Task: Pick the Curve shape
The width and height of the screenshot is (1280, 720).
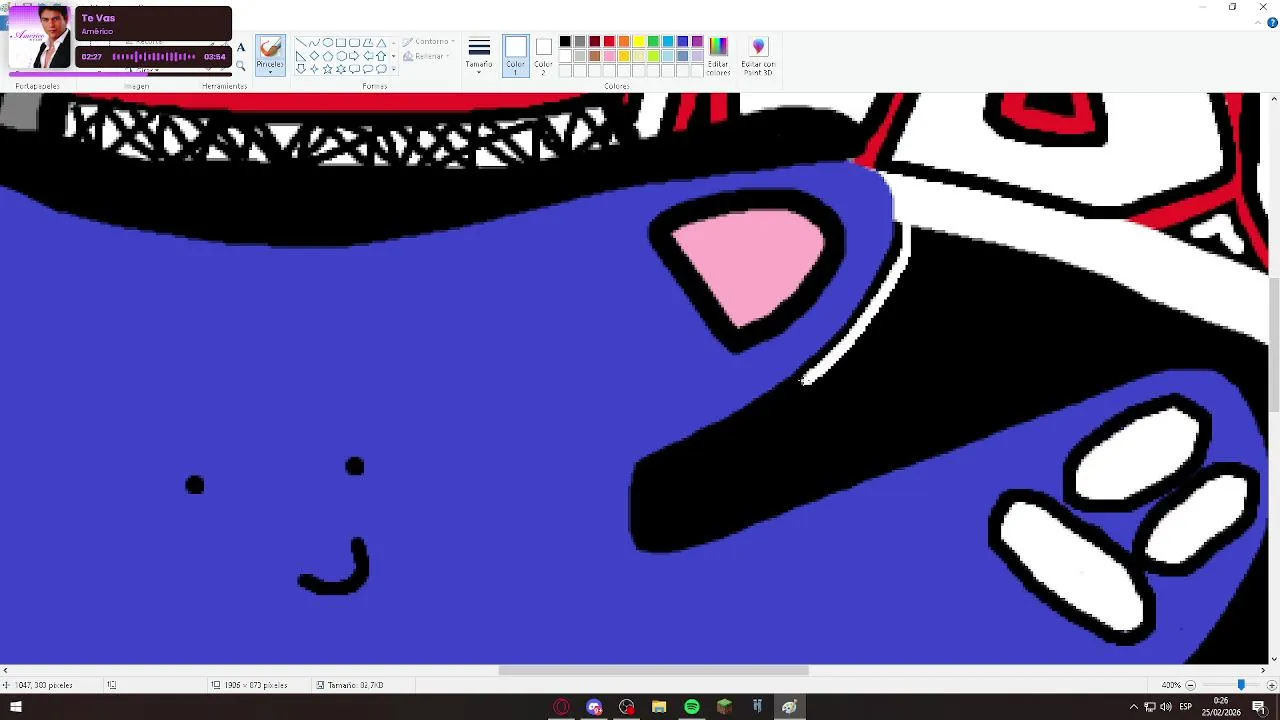Action: point(314,42)
